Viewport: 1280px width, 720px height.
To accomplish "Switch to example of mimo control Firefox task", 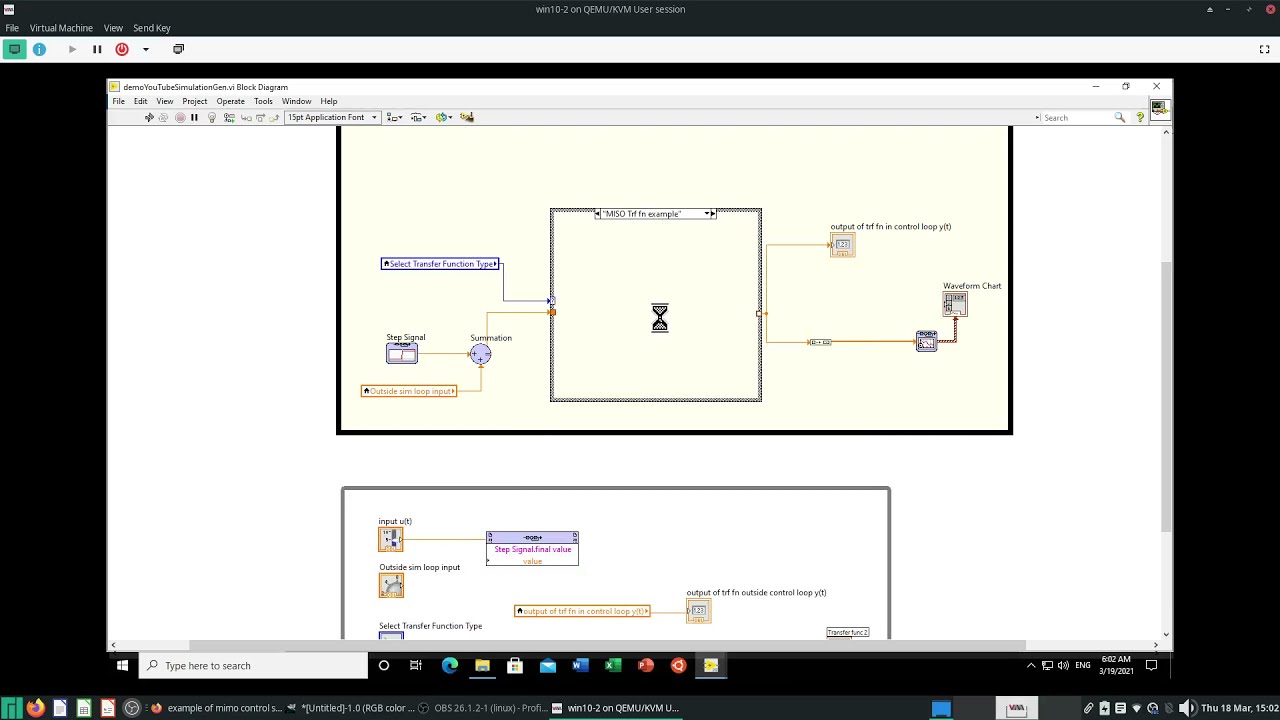I will pos(216,708).
